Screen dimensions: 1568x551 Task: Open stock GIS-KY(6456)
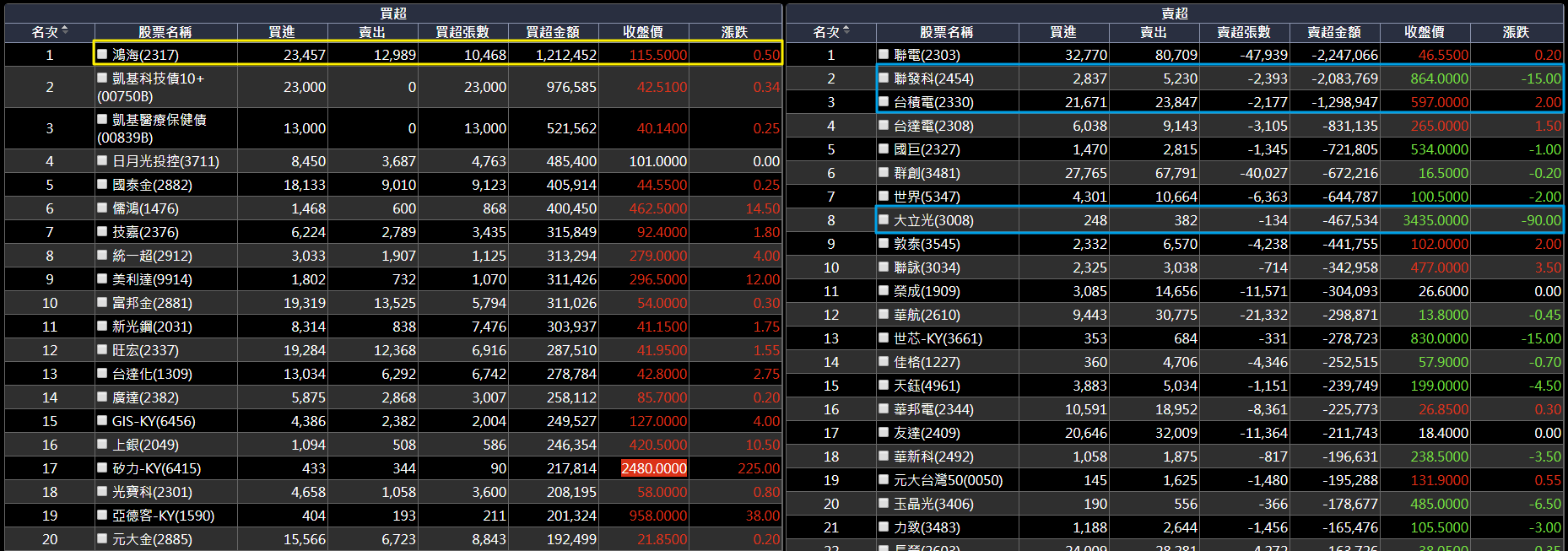154,421
